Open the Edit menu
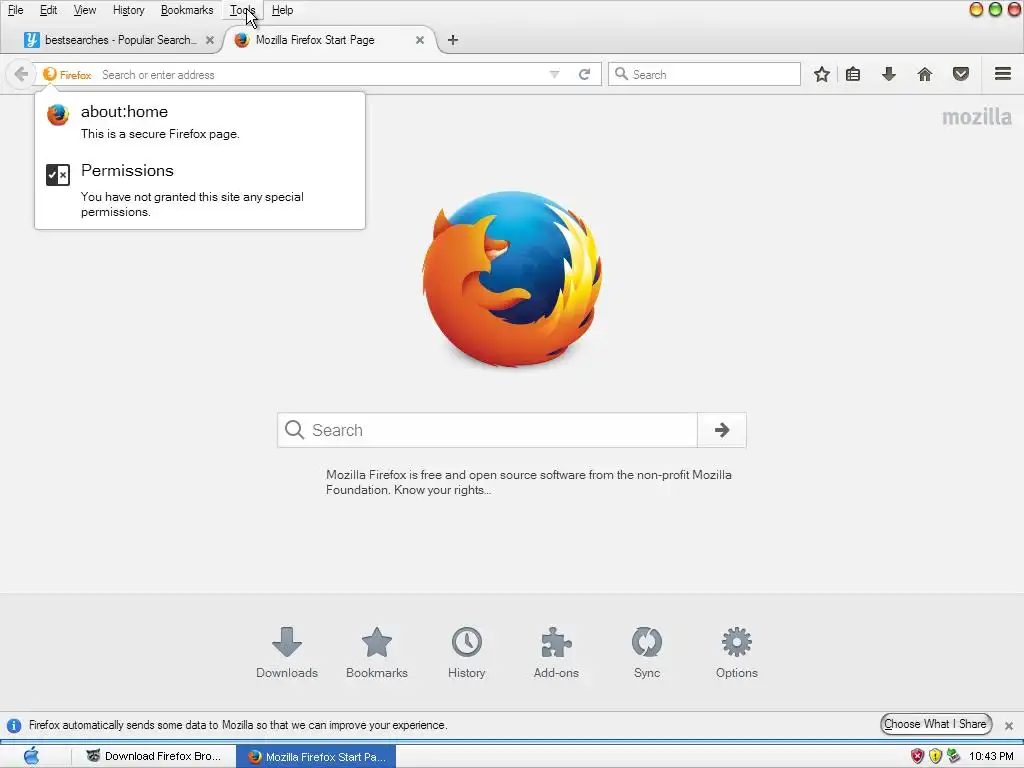The width and height of the screenshot is (1024, 768). pos(48,10)
